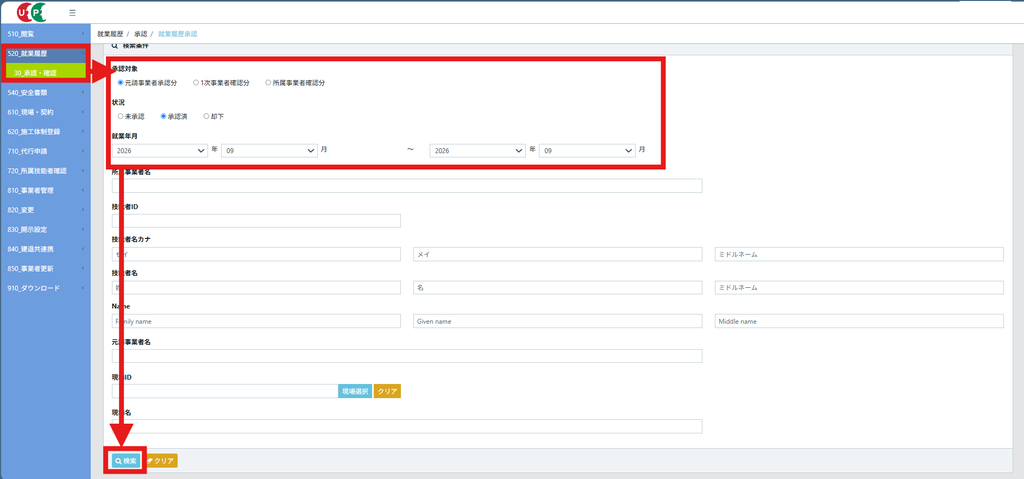Open the end year dropdown after ～
1024x479 pixels.
(478, 150)
